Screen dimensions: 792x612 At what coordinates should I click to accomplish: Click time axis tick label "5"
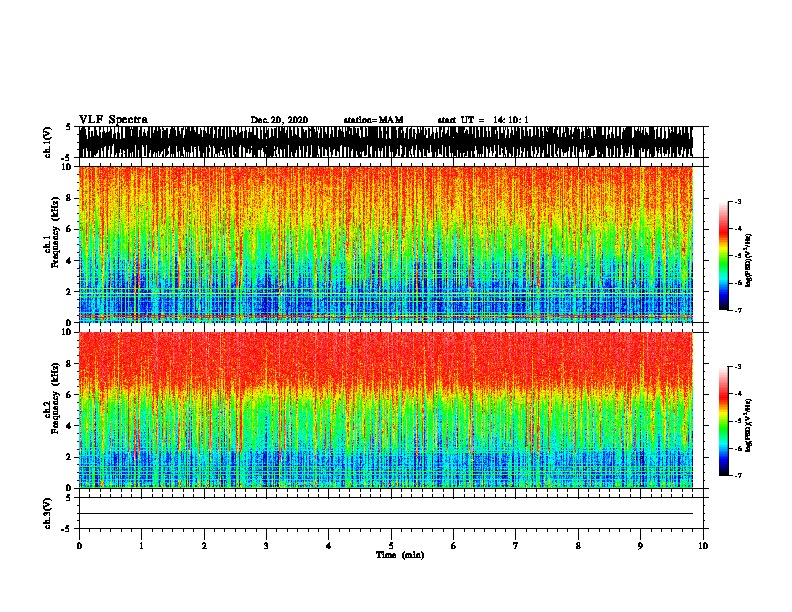pyautogui.click(x=391, y=546)
